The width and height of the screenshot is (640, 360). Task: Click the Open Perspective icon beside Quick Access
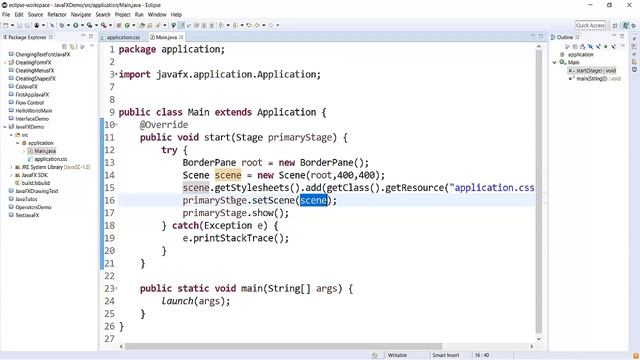coord(615,25)
